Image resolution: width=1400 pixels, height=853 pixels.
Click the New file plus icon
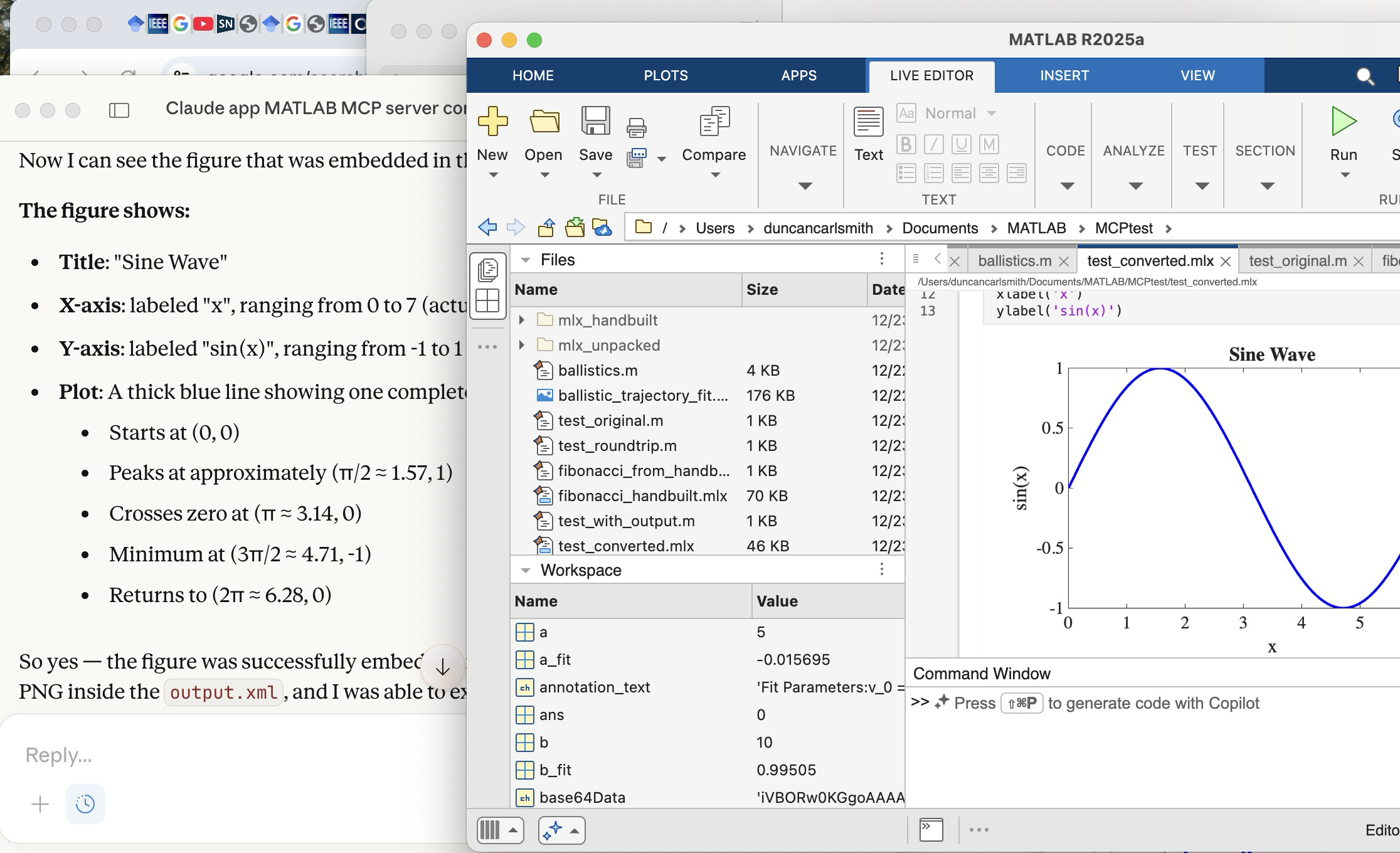click(492, 122)
